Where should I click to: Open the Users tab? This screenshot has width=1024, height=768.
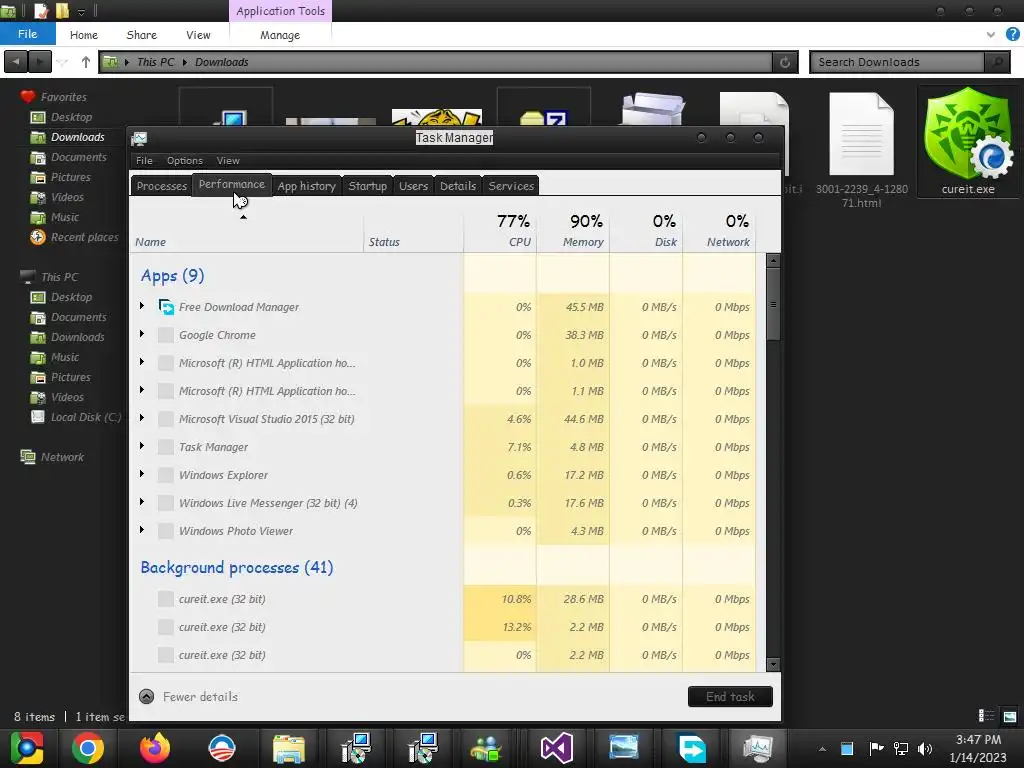pyautogui.click(x=413, y=186)
